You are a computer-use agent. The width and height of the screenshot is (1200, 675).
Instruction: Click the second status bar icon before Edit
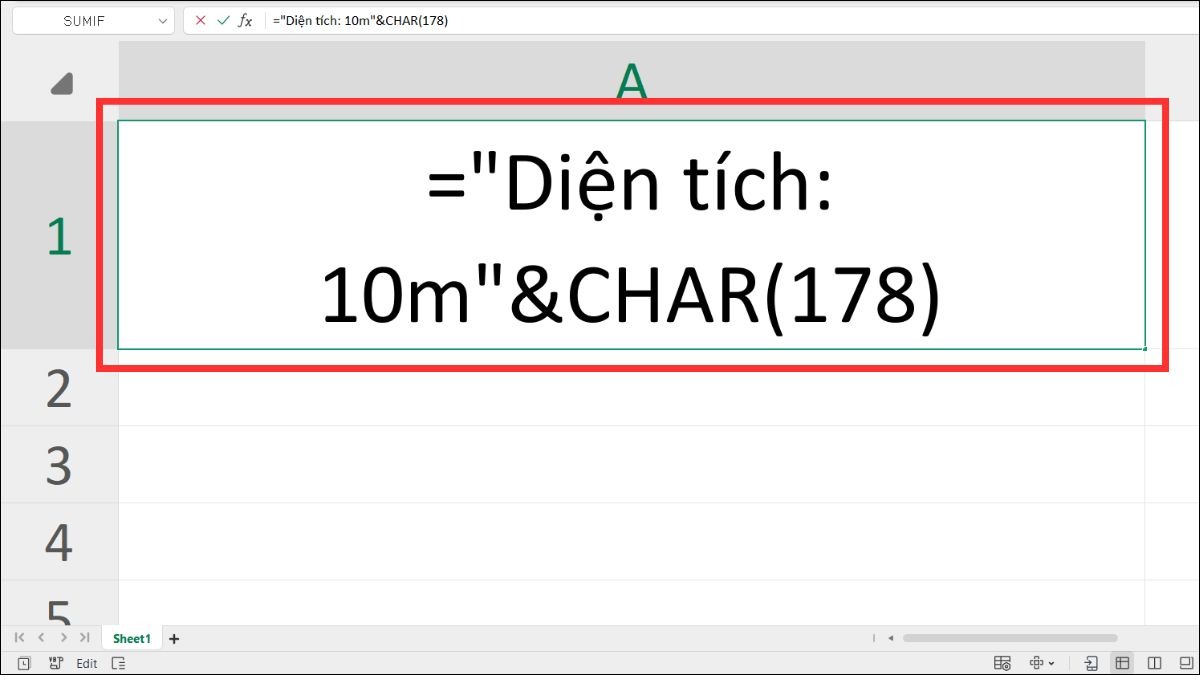pyautogui.click(x=56, y=663)
